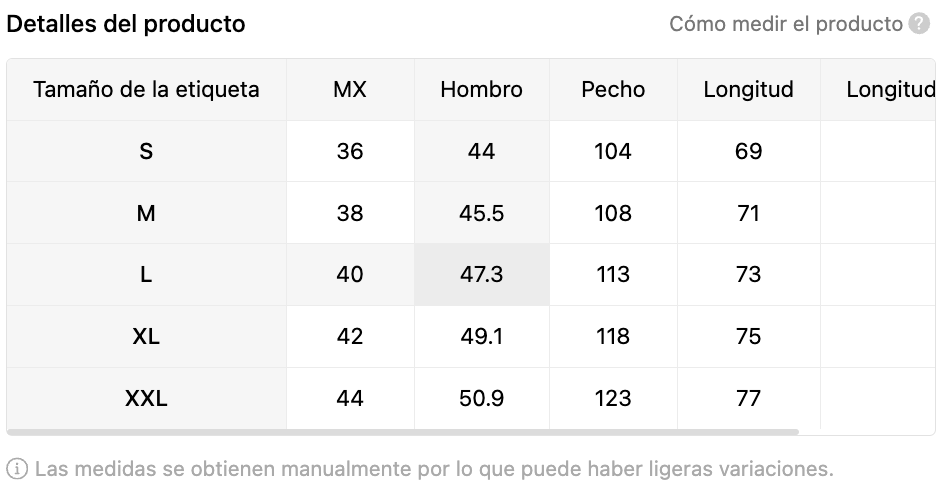Click the horizontal scrollbar under the table
The height and width of the screenshot is (494, 950).
pos(402,432)
